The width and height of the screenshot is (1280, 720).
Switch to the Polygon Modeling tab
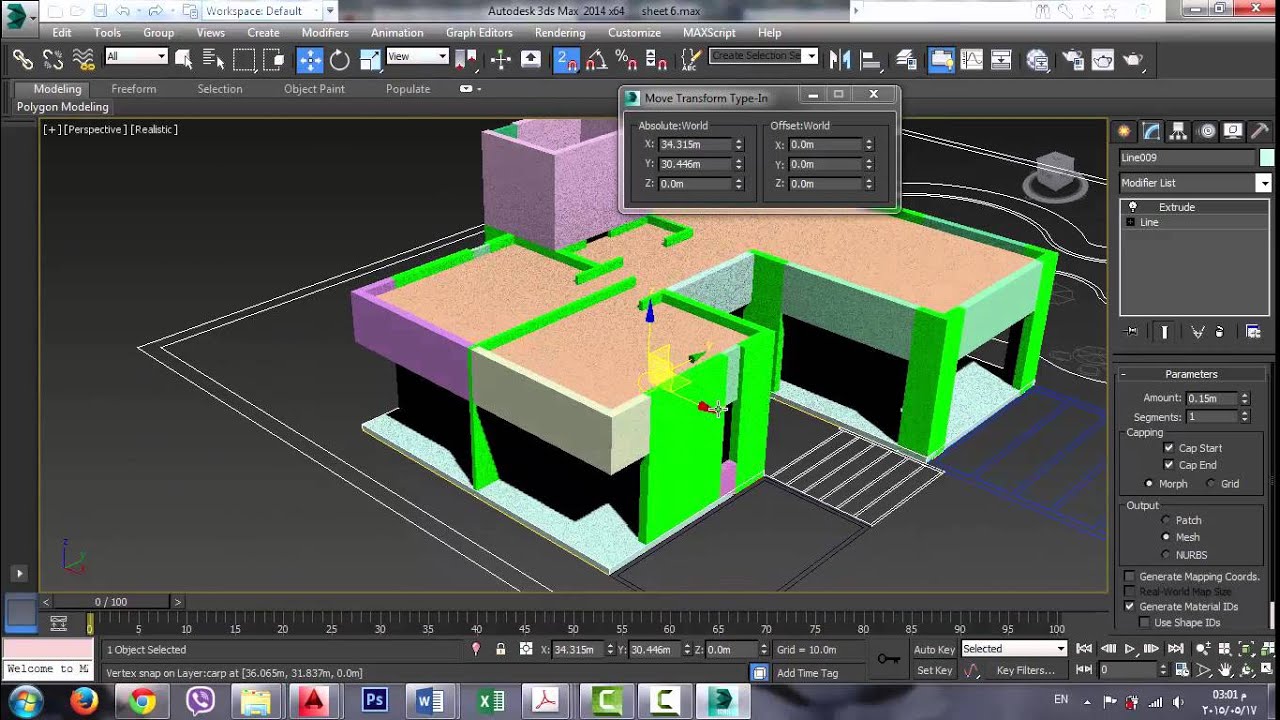pyautogui.click(x=62, y=107)
